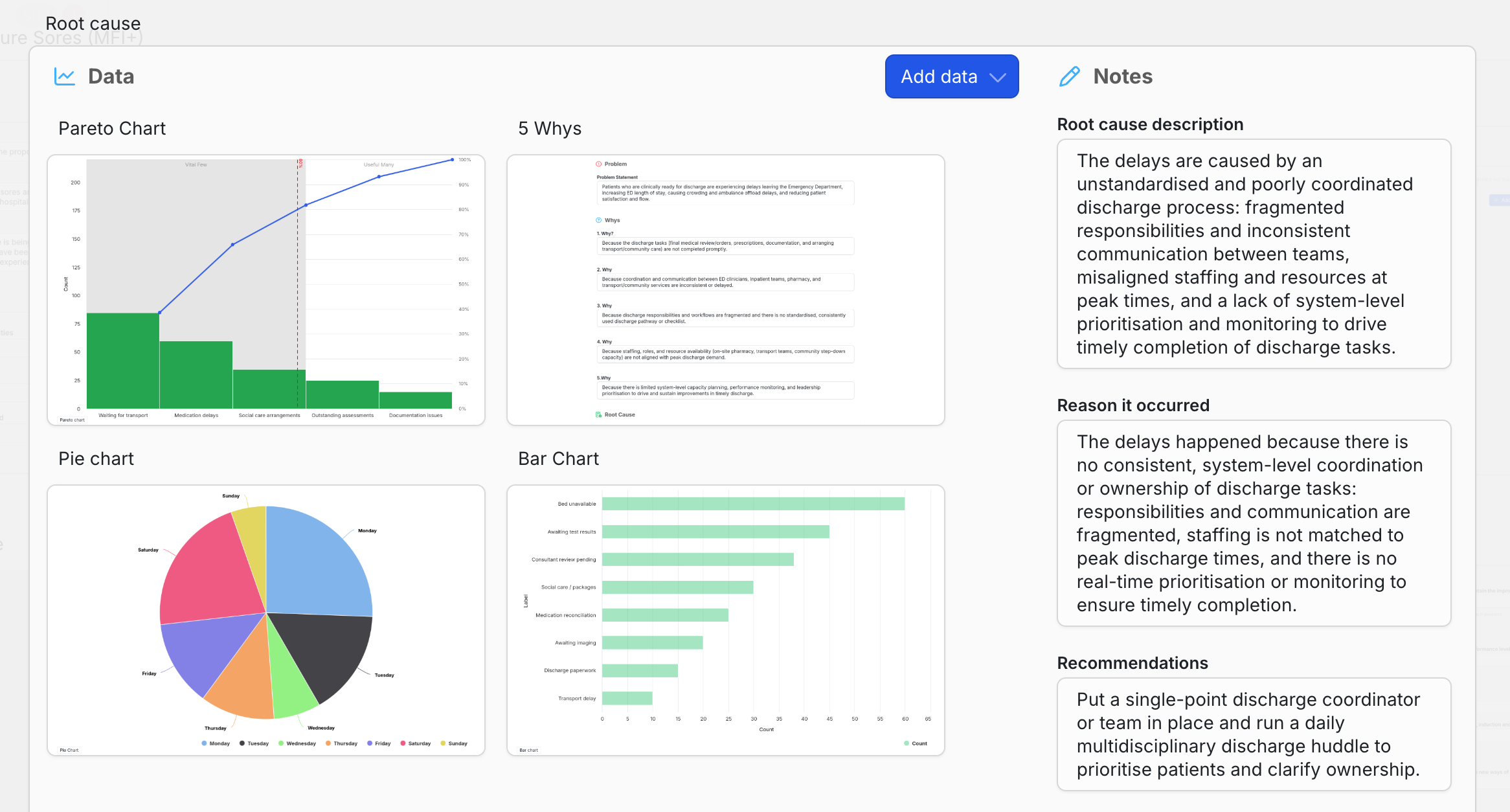
Task: Open the Pareto Chart thumbnail
Action: coord(266,290)
